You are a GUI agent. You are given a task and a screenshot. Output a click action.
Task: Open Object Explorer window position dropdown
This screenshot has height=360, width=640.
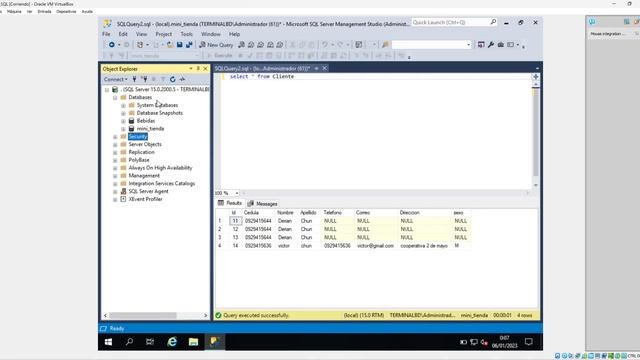[x=191, y=69]
